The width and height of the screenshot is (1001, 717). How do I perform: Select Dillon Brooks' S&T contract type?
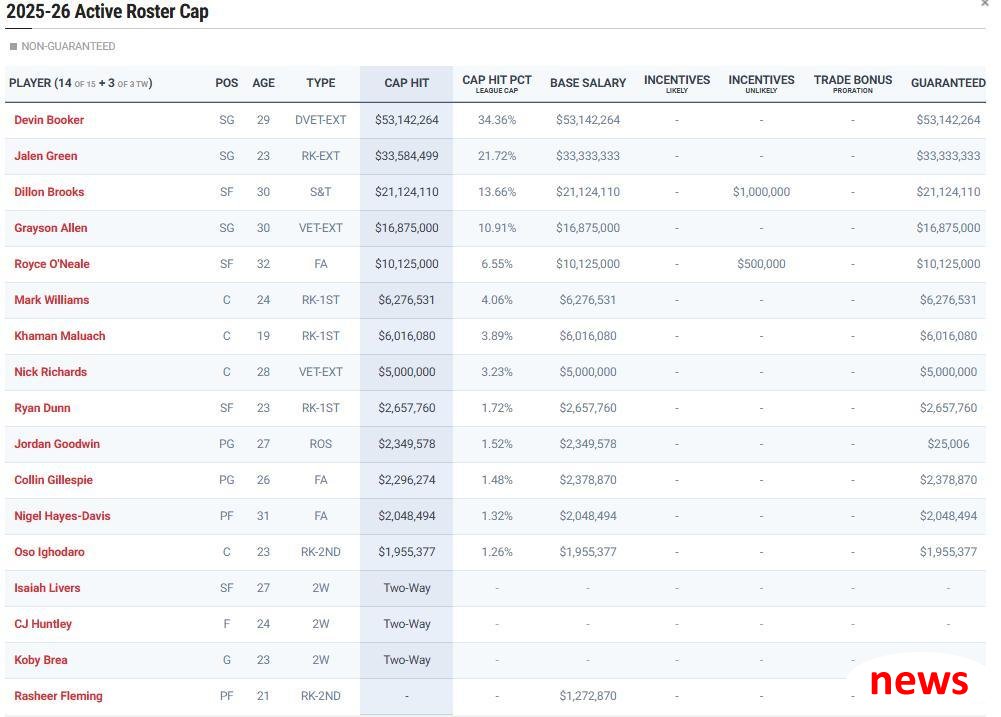click(320, 192)
